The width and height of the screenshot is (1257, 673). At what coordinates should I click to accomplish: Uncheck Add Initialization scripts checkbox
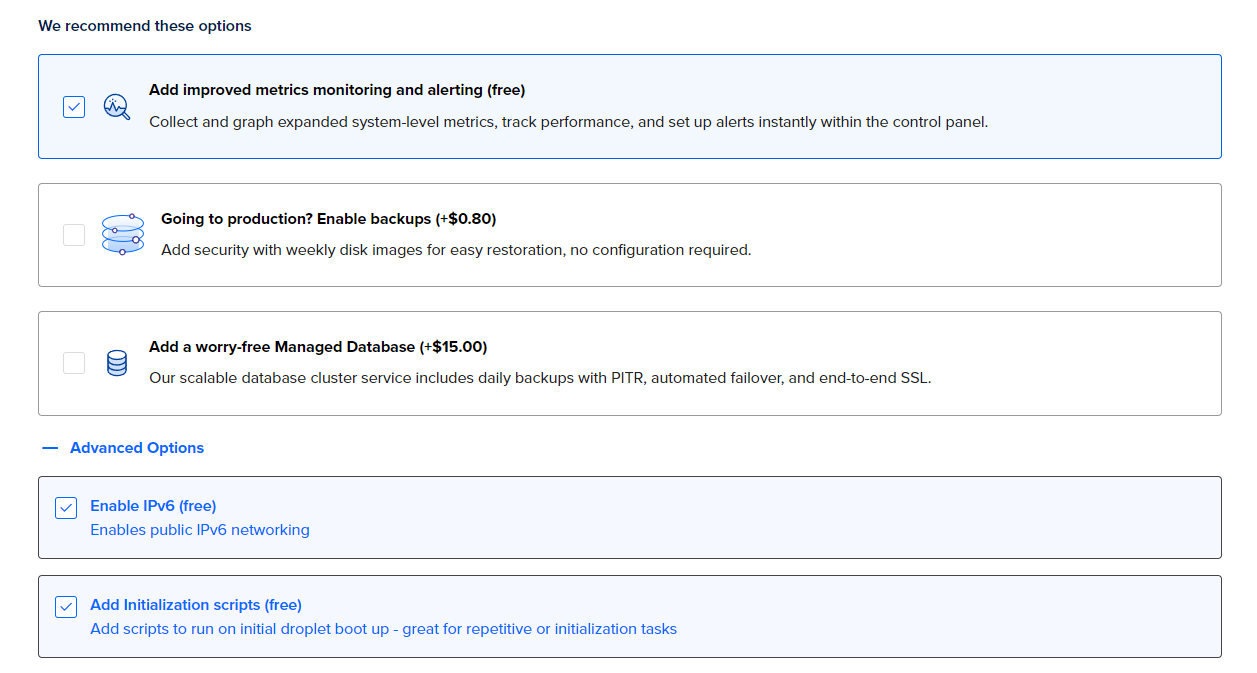(66, 607)
